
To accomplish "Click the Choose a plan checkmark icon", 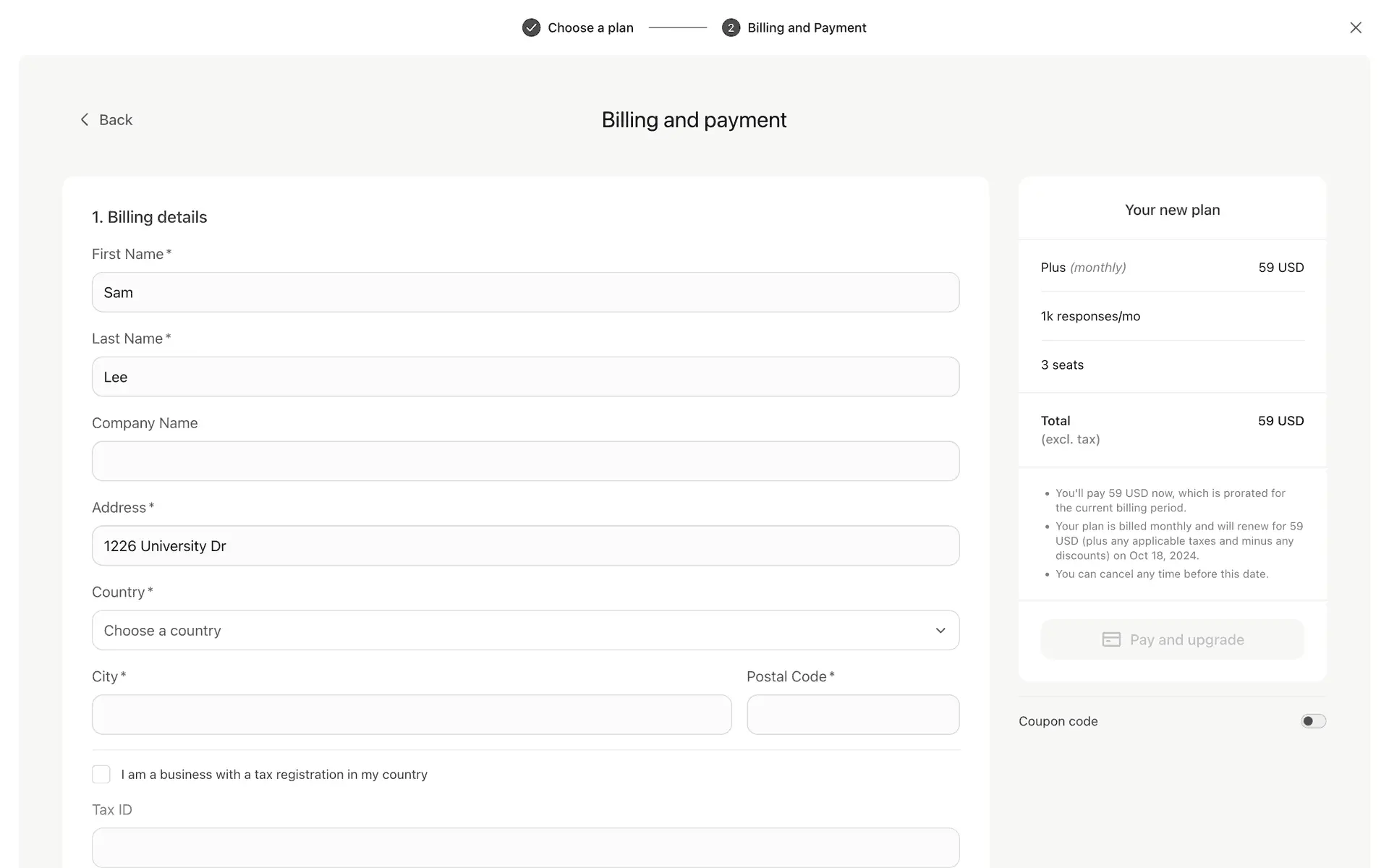I will pos(531,27).
